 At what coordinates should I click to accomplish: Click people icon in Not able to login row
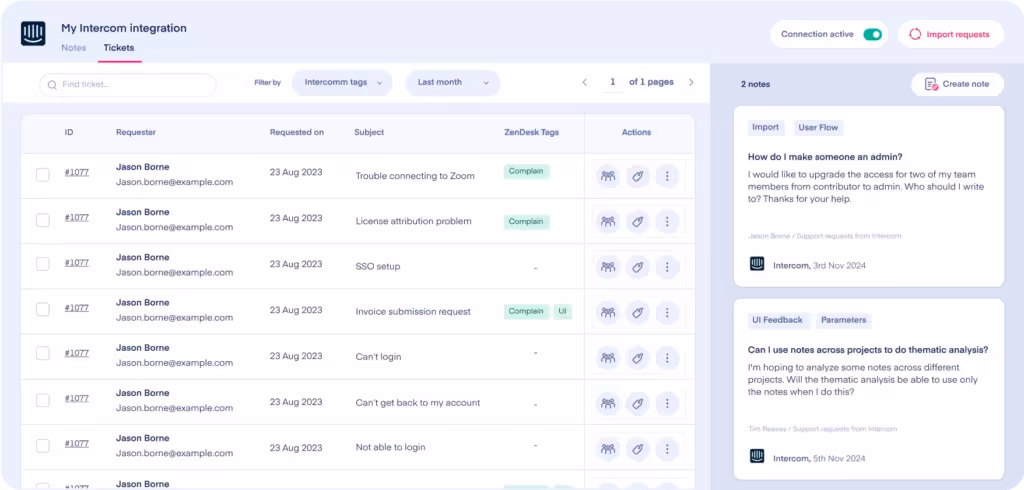[x=608, y=448]
